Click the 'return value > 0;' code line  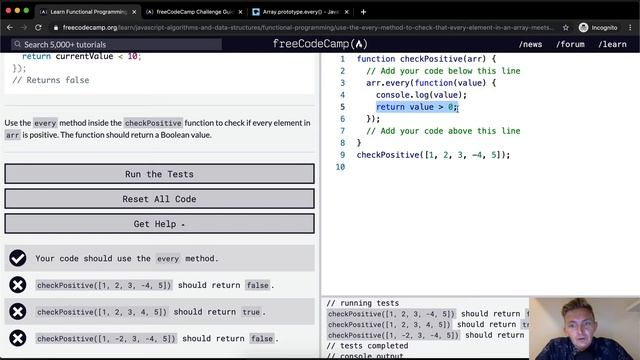[x=417, y=107]
